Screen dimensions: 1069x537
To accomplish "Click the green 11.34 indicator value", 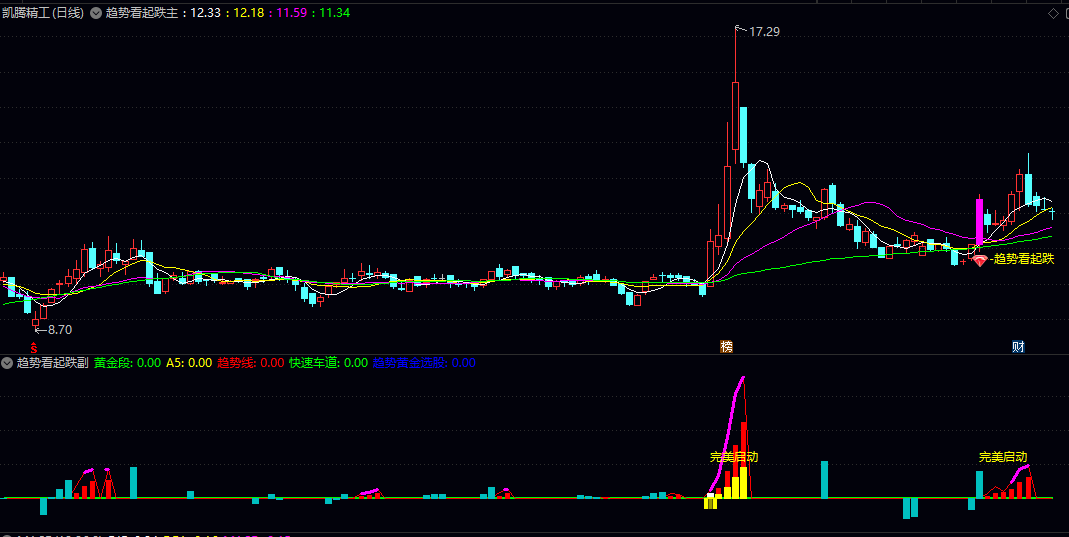I will [335, 13].
